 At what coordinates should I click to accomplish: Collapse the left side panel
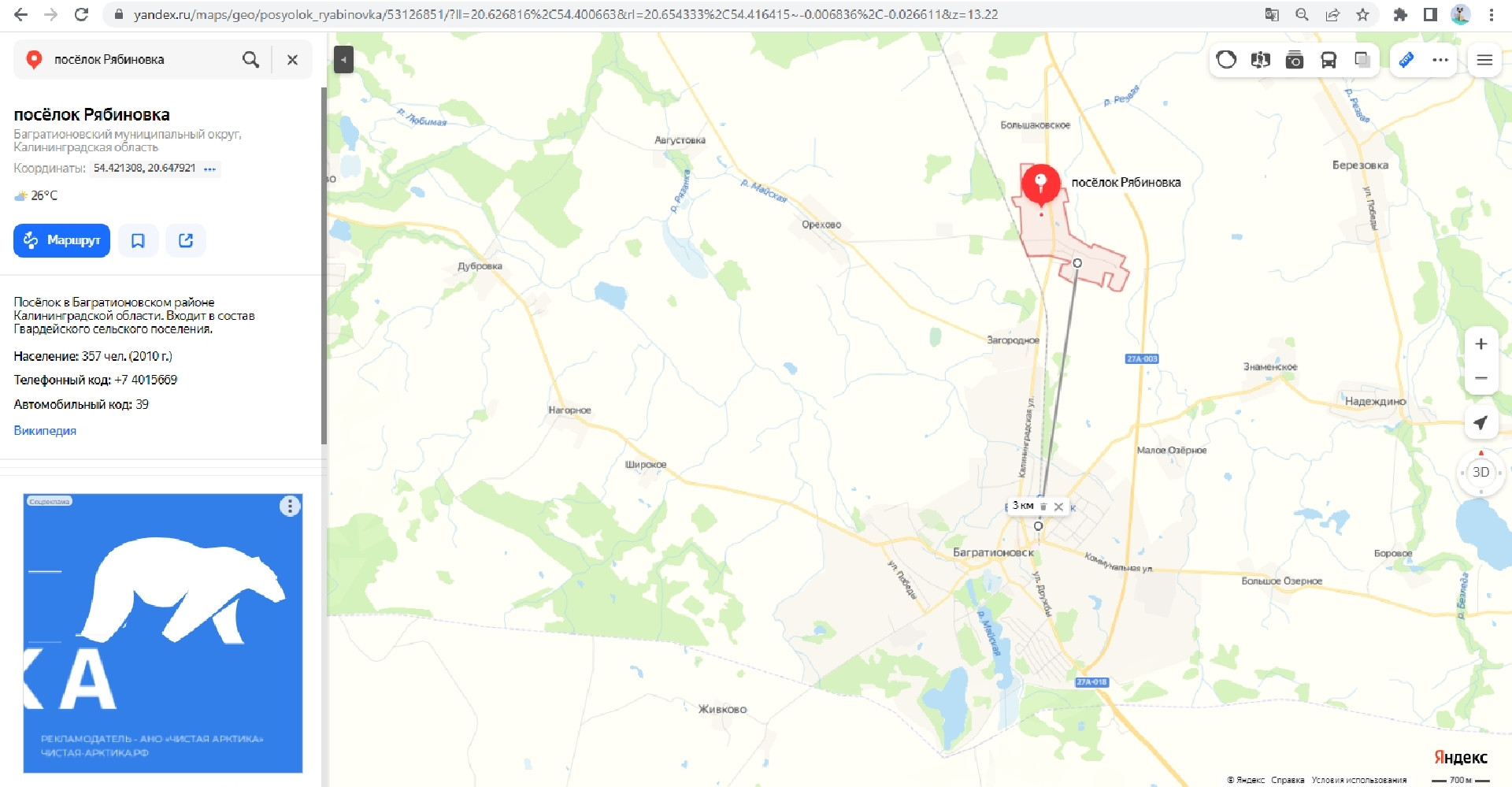(343, 60)
